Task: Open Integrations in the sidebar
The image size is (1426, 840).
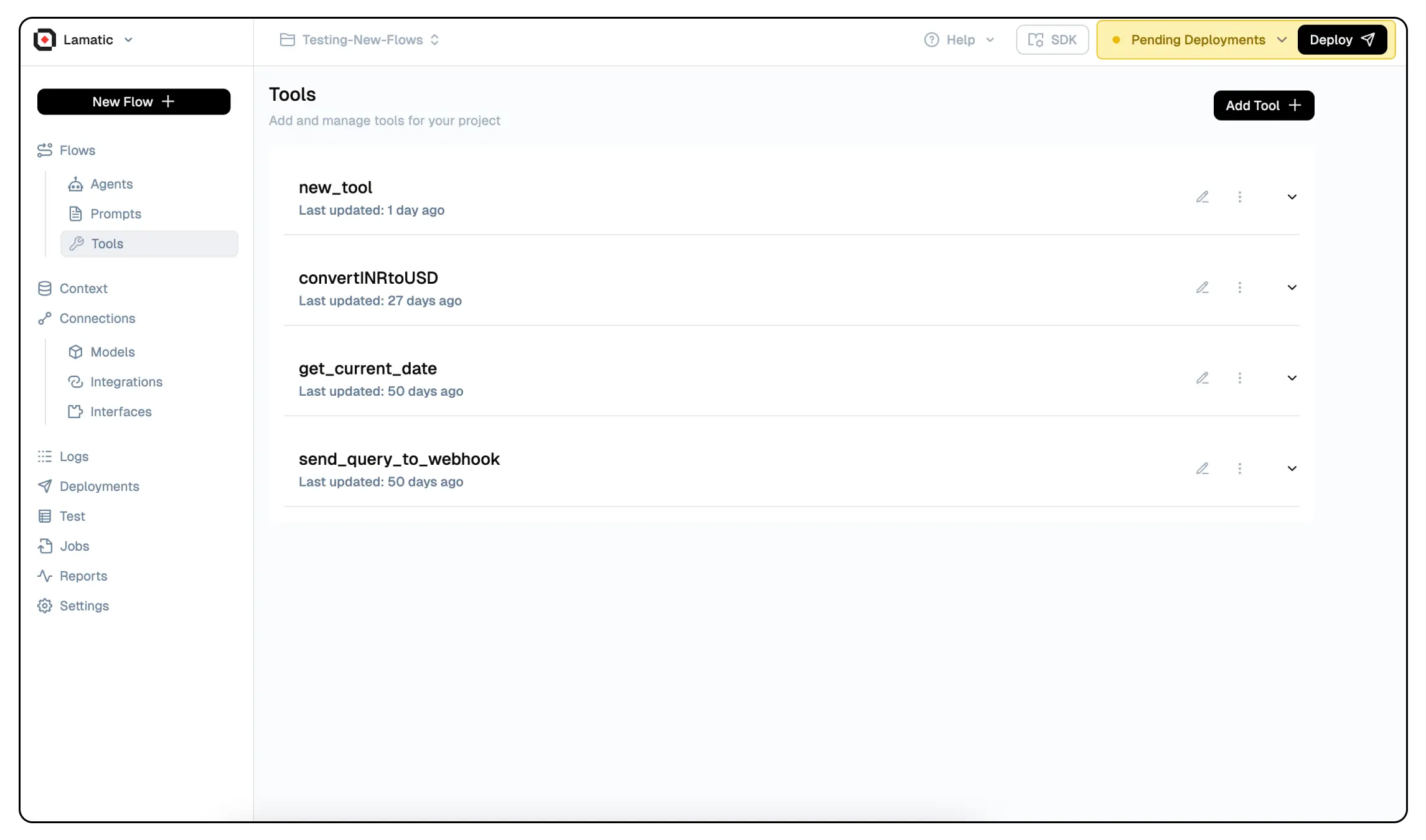Action: click(x=126, y=382)
